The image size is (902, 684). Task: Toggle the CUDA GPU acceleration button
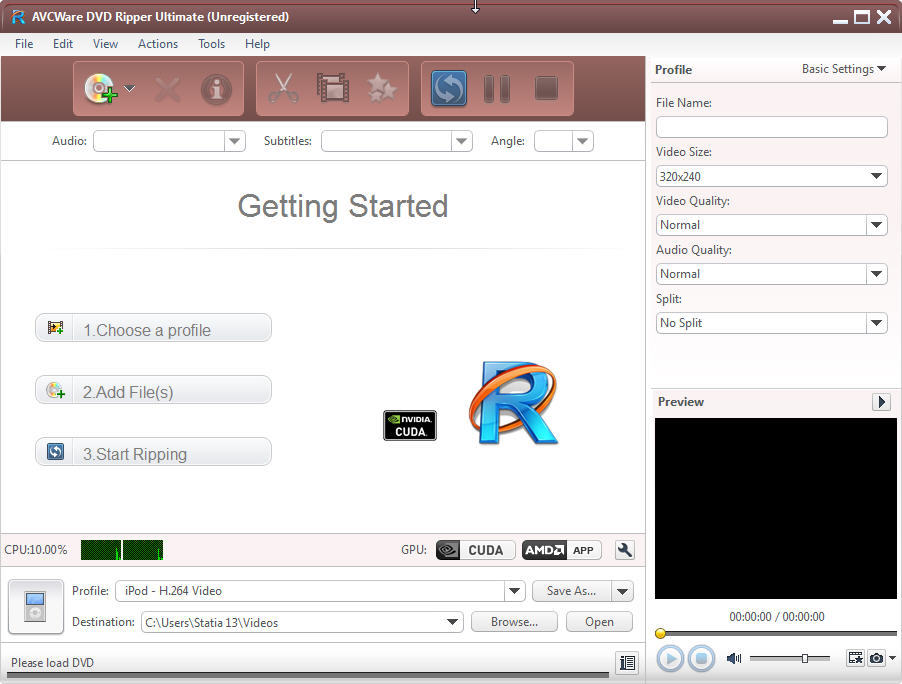point(475,551)
